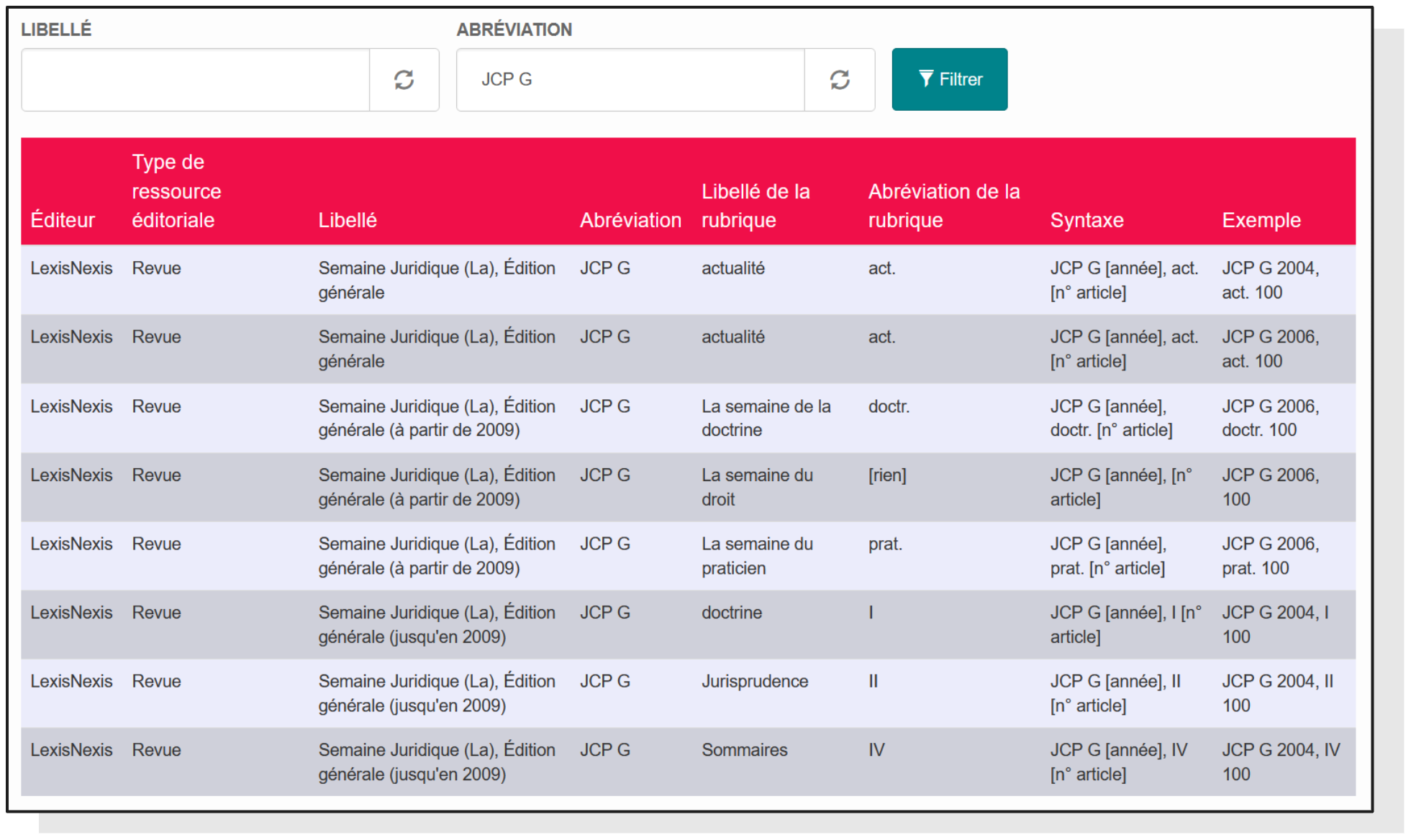Click inside the empty Libellé input field

click(194, 79)
